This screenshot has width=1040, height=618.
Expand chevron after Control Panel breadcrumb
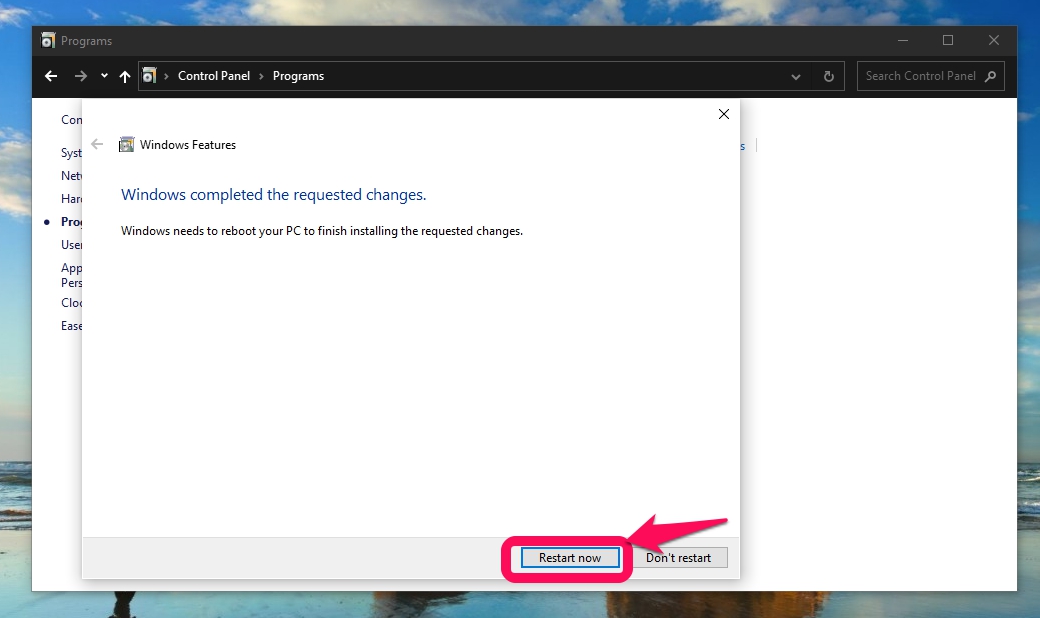[x=261, y=76]
